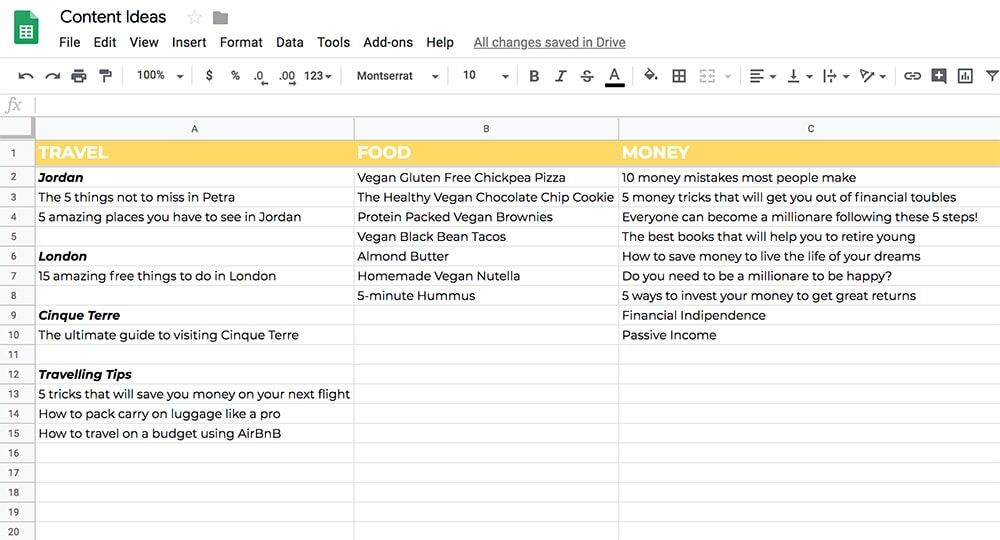Viewport: 1000px width, 540px height.
Task: Apply fill color with paint bucket
Action: (651, 76)
